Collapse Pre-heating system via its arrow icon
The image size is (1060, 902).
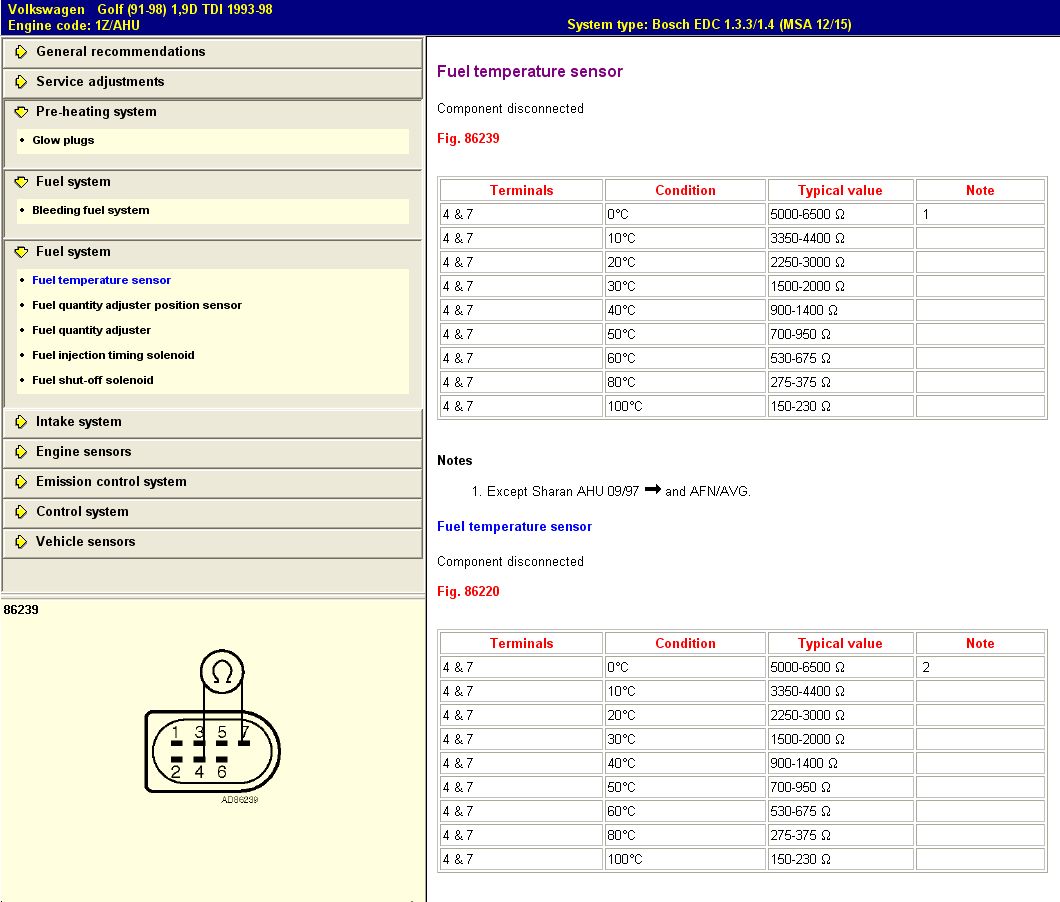pyautogui.click(x=21, y=112)
